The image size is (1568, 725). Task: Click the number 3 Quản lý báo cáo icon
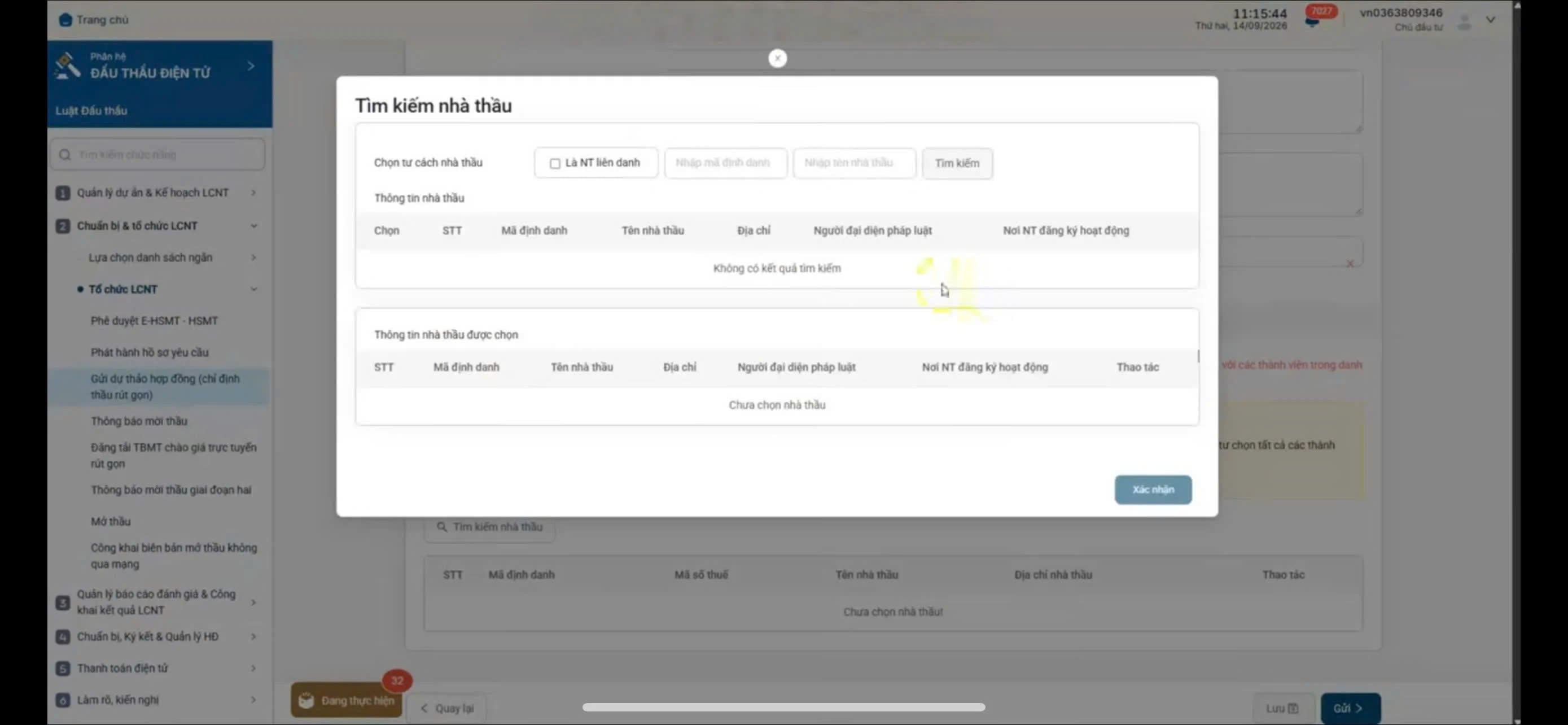[63, 602]
